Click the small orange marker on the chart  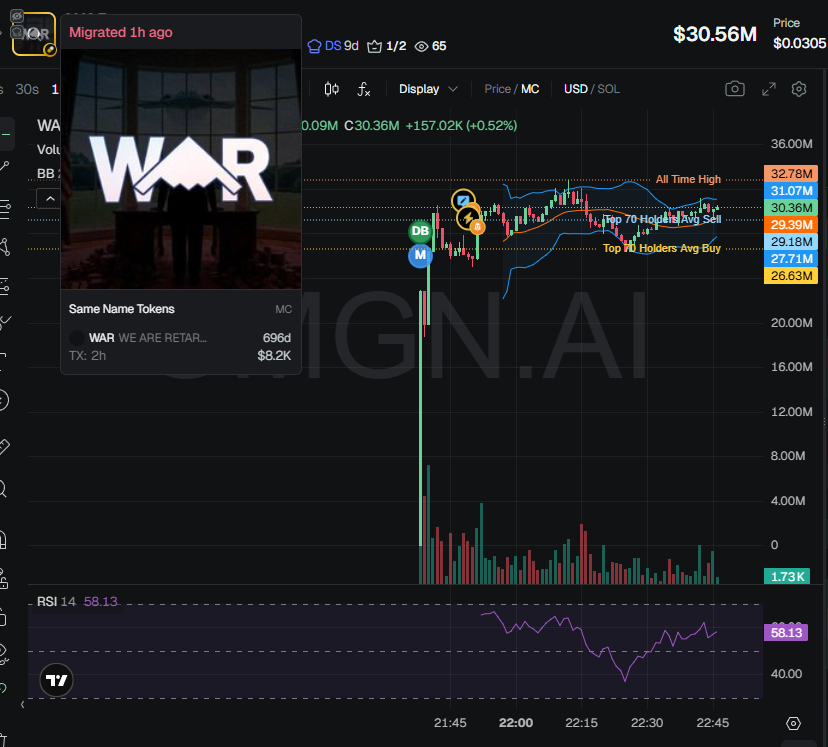[477, 227]
